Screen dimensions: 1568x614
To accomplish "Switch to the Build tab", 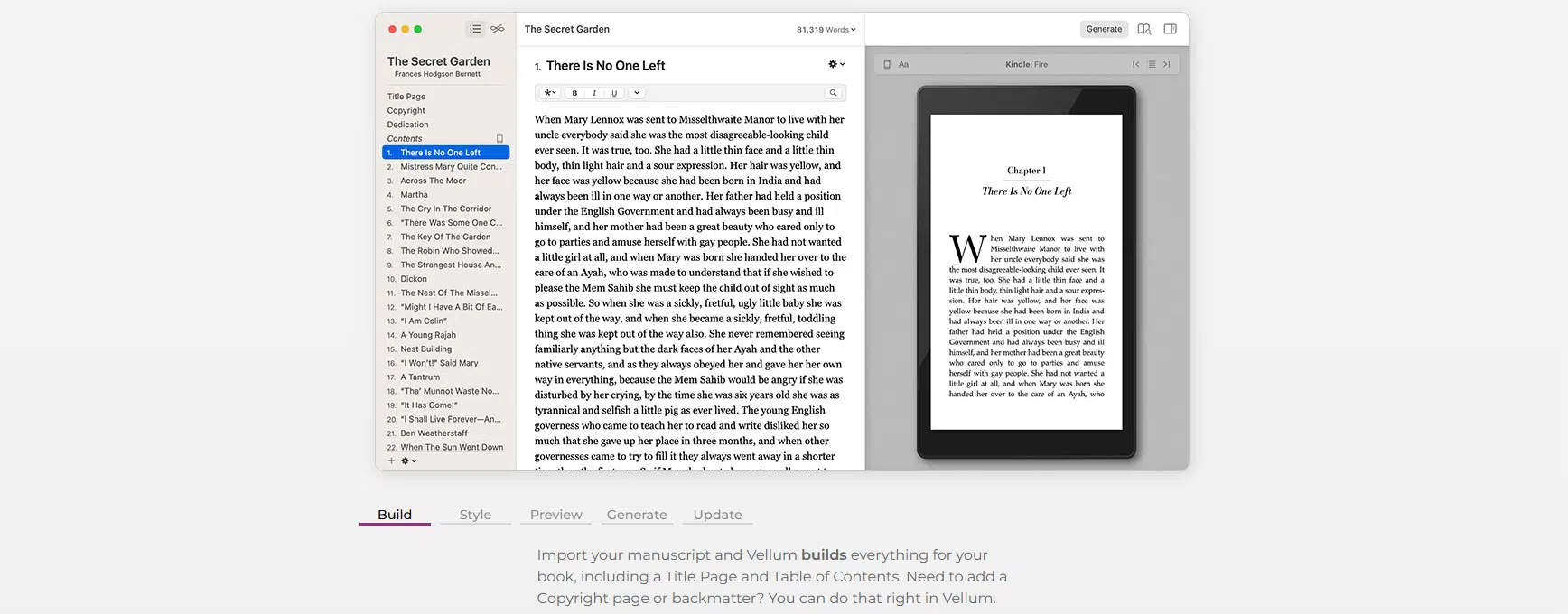I will click(x=395, y=515).
